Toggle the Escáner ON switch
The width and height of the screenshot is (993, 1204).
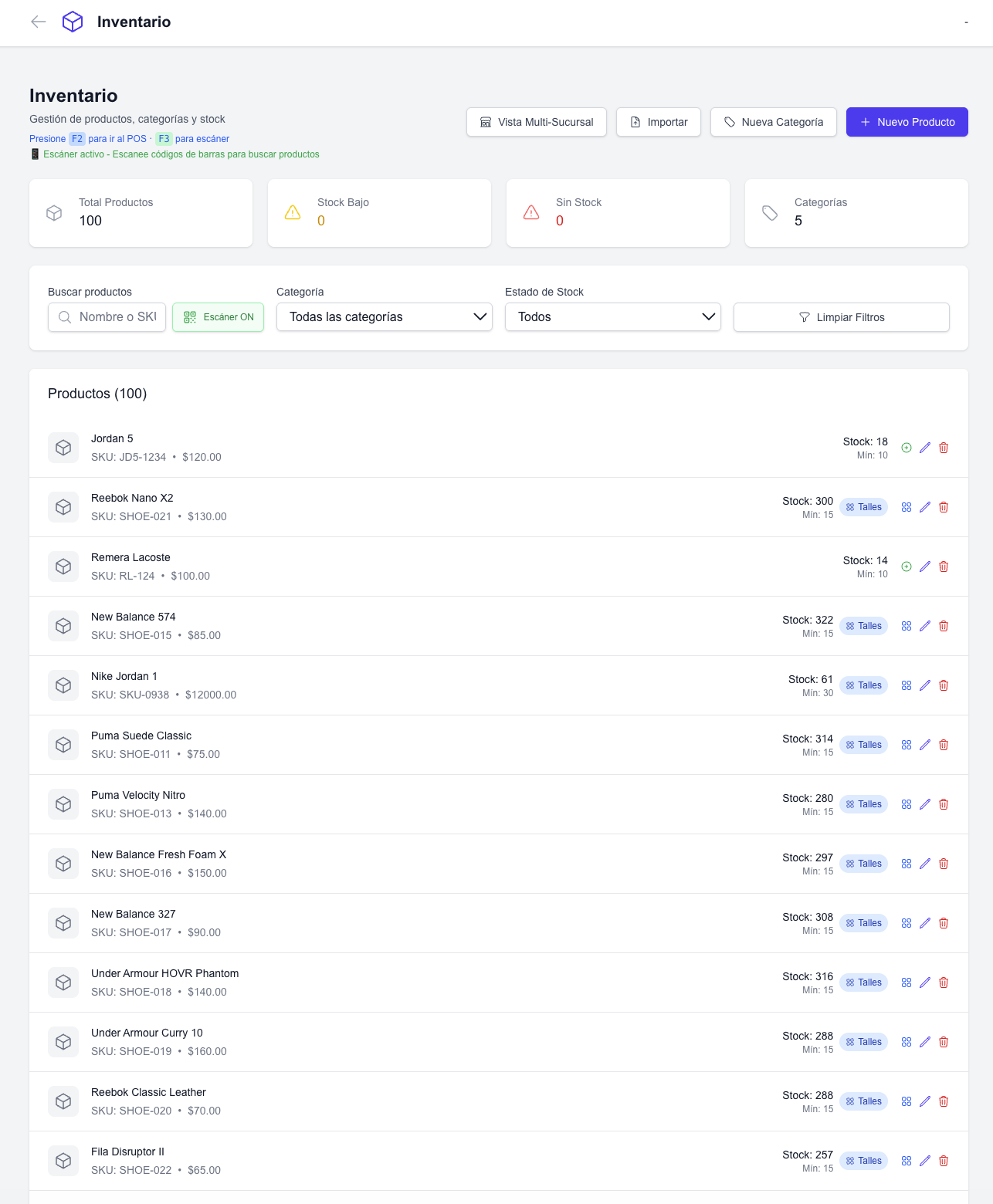pos(218,317)
